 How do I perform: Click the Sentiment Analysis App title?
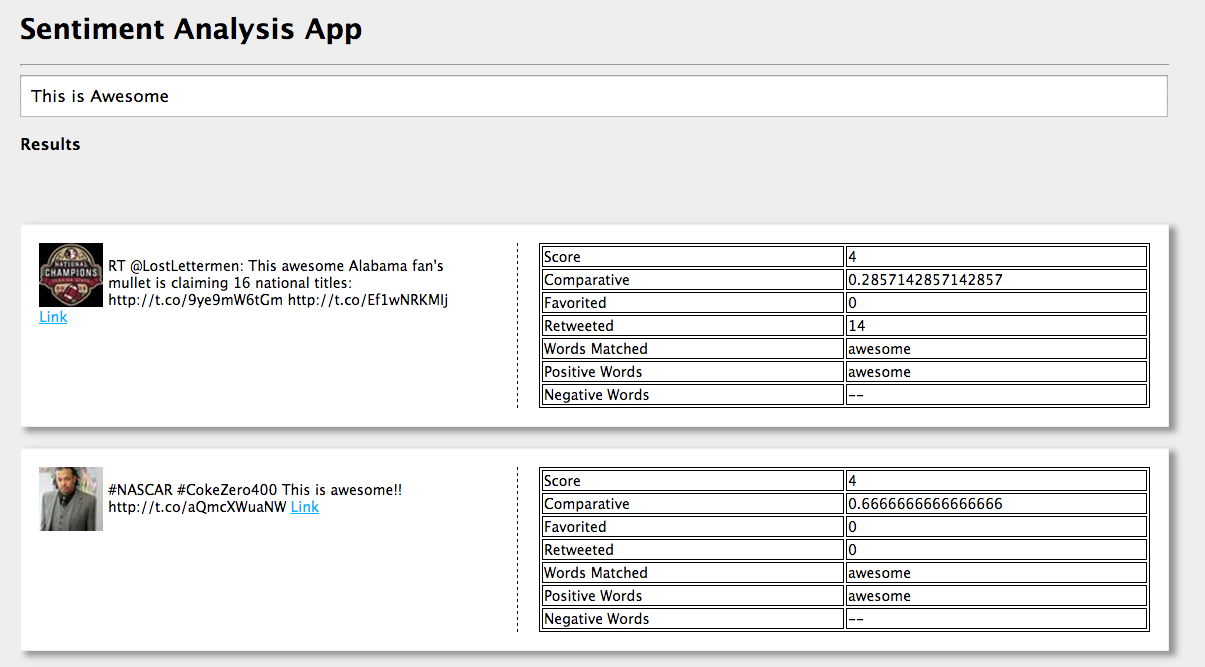click(190, 29)
